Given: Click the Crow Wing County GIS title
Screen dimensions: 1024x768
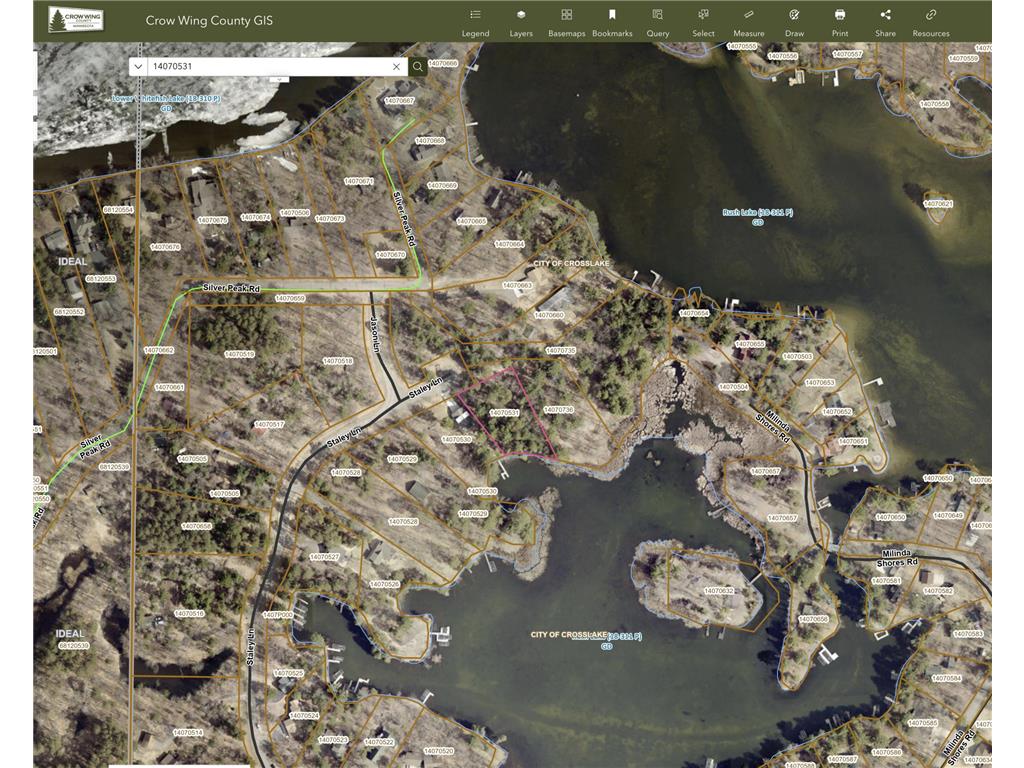Looking at the screenshot, I should click(x=209, y=21).
